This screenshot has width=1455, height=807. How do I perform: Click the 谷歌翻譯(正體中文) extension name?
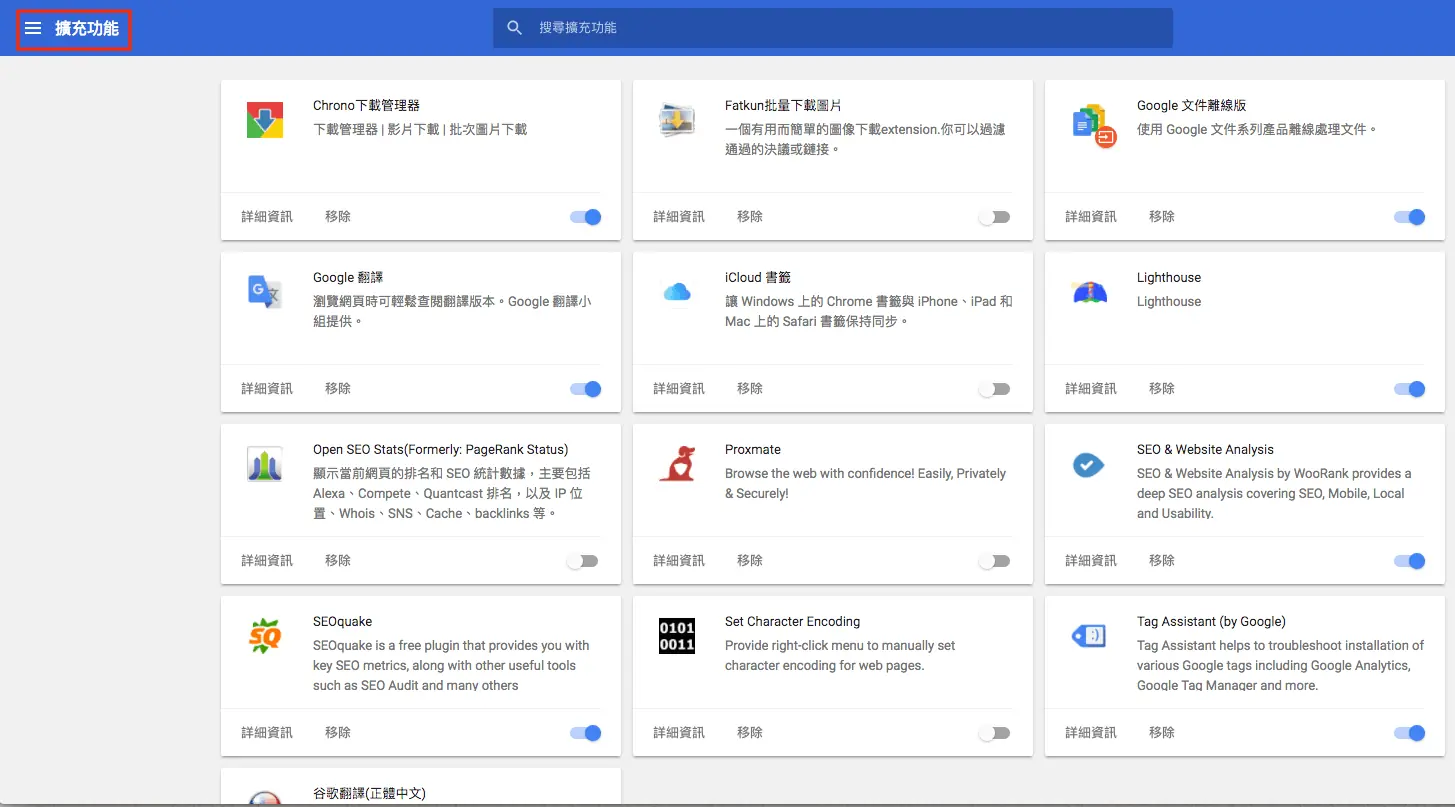pyautogui.click(x=369, y=793)
